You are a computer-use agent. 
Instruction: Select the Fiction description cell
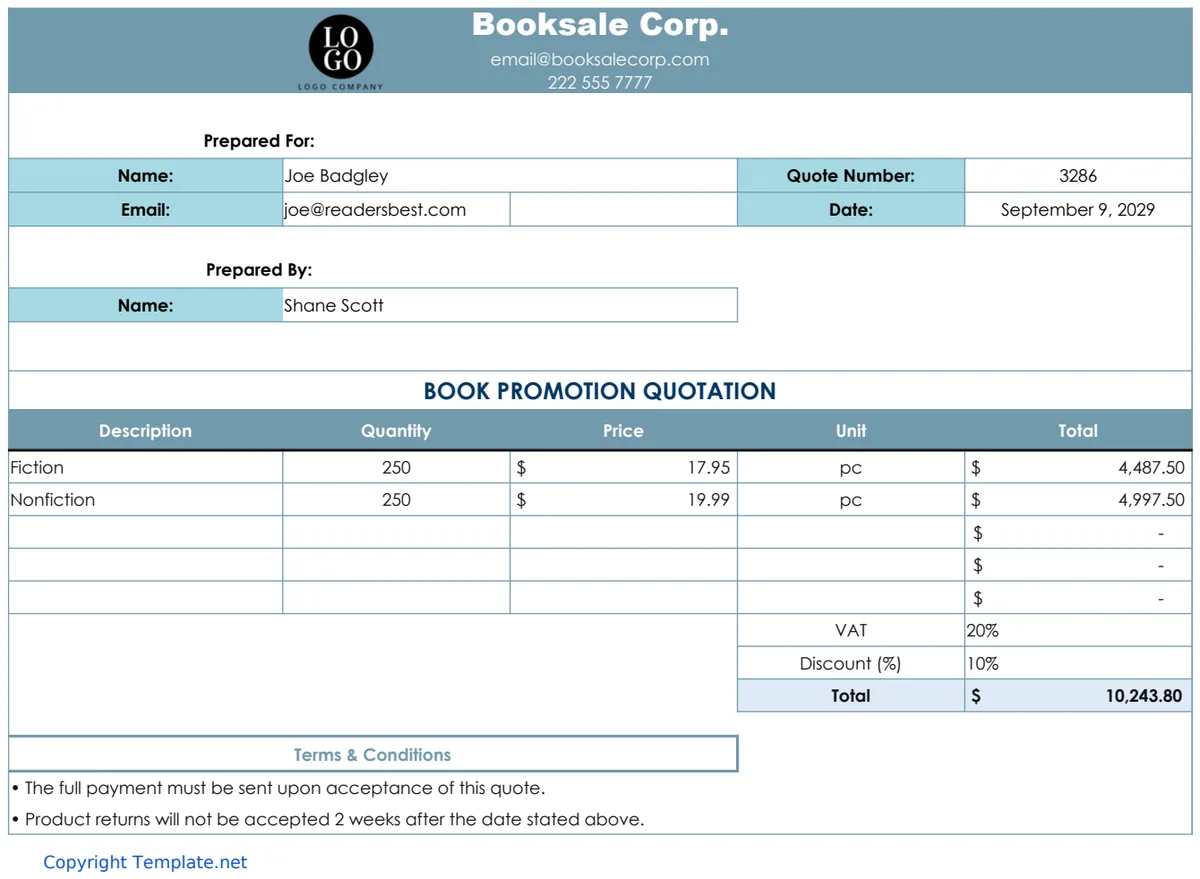(x=145, y=467)
